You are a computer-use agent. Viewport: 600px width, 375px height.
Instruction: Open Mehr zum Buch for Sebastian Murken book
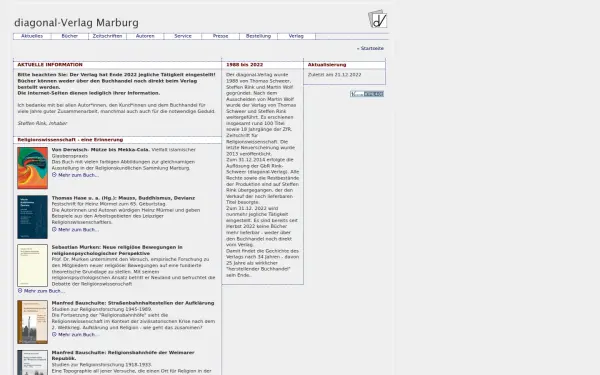44,291
